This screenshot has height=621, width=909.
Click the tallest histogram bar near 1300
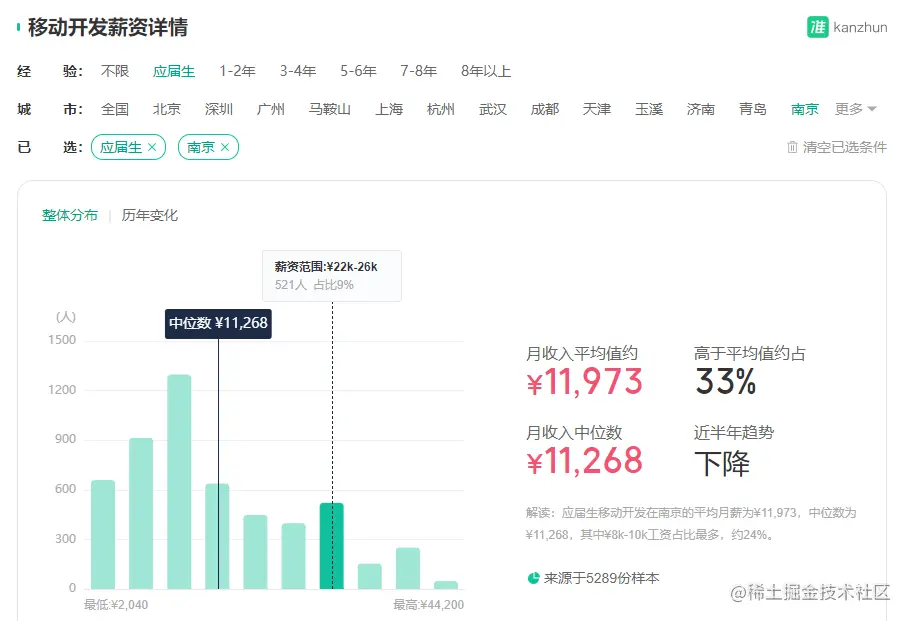pyautogui.click(x=179, y=482)
